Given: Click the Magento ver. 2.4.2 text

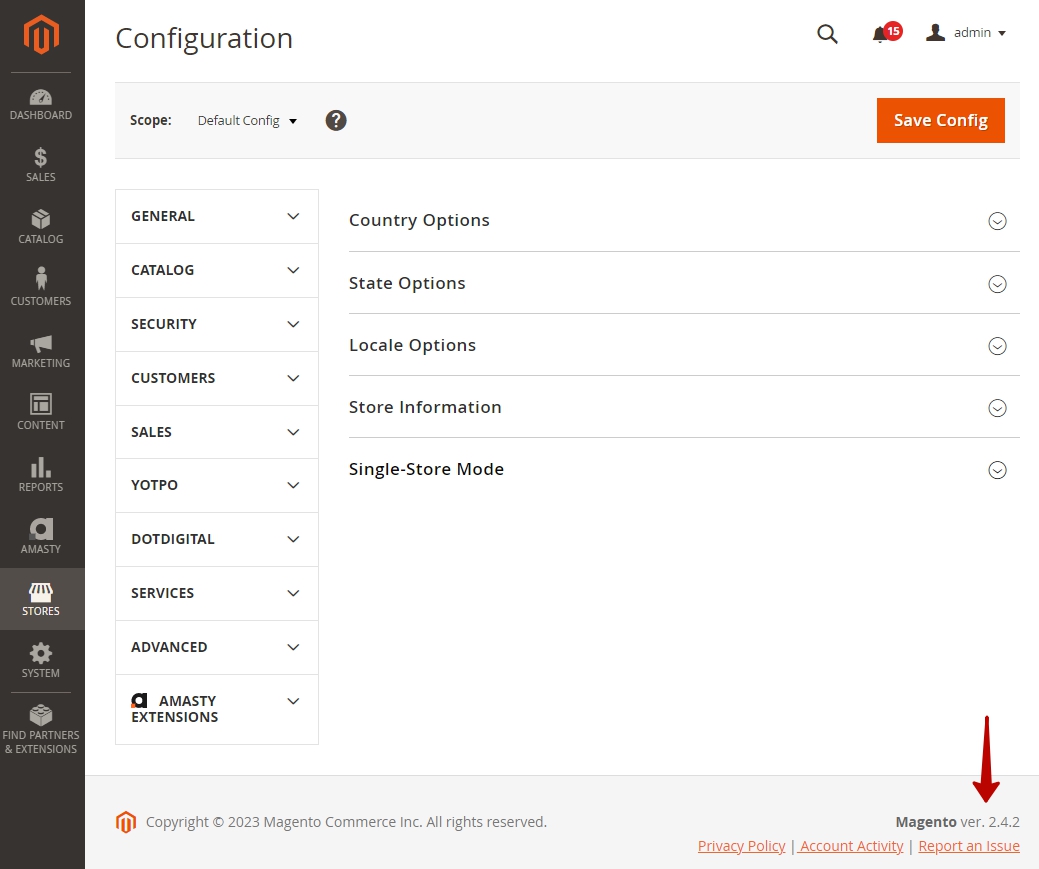Looking at the screenshot, I should click(x=957, y=822).
